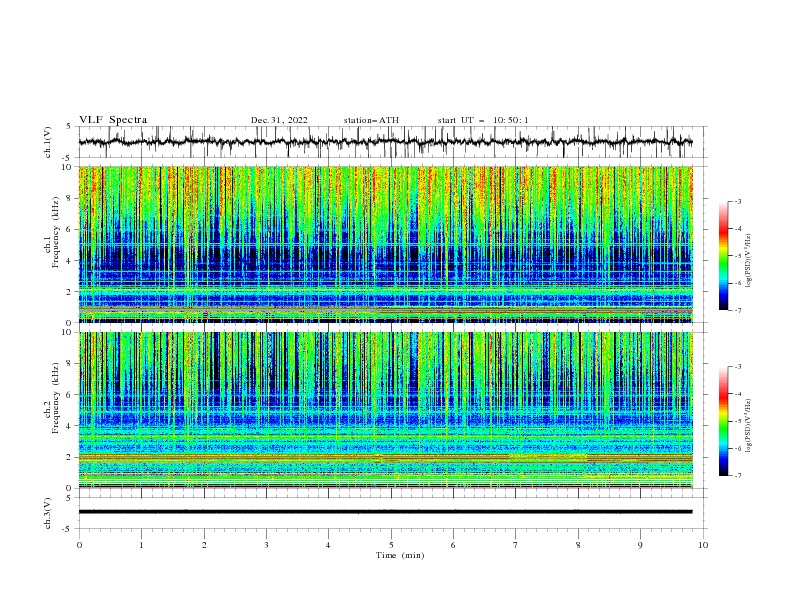Screen dimensions: 792x612
Task: Click the ch.2 spectrogram color scale bar
Action: pyautogui.click(x=724, y=421)
